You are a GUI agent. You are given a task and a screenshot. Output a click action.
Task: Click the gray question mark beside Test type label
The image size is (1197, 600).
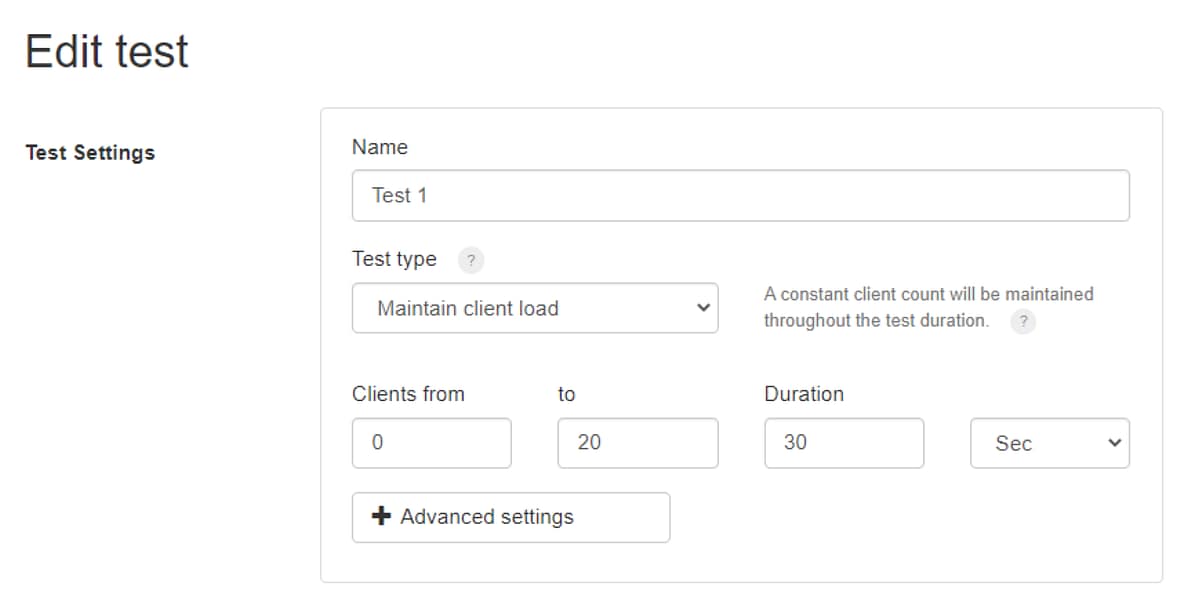coord(469,259)
